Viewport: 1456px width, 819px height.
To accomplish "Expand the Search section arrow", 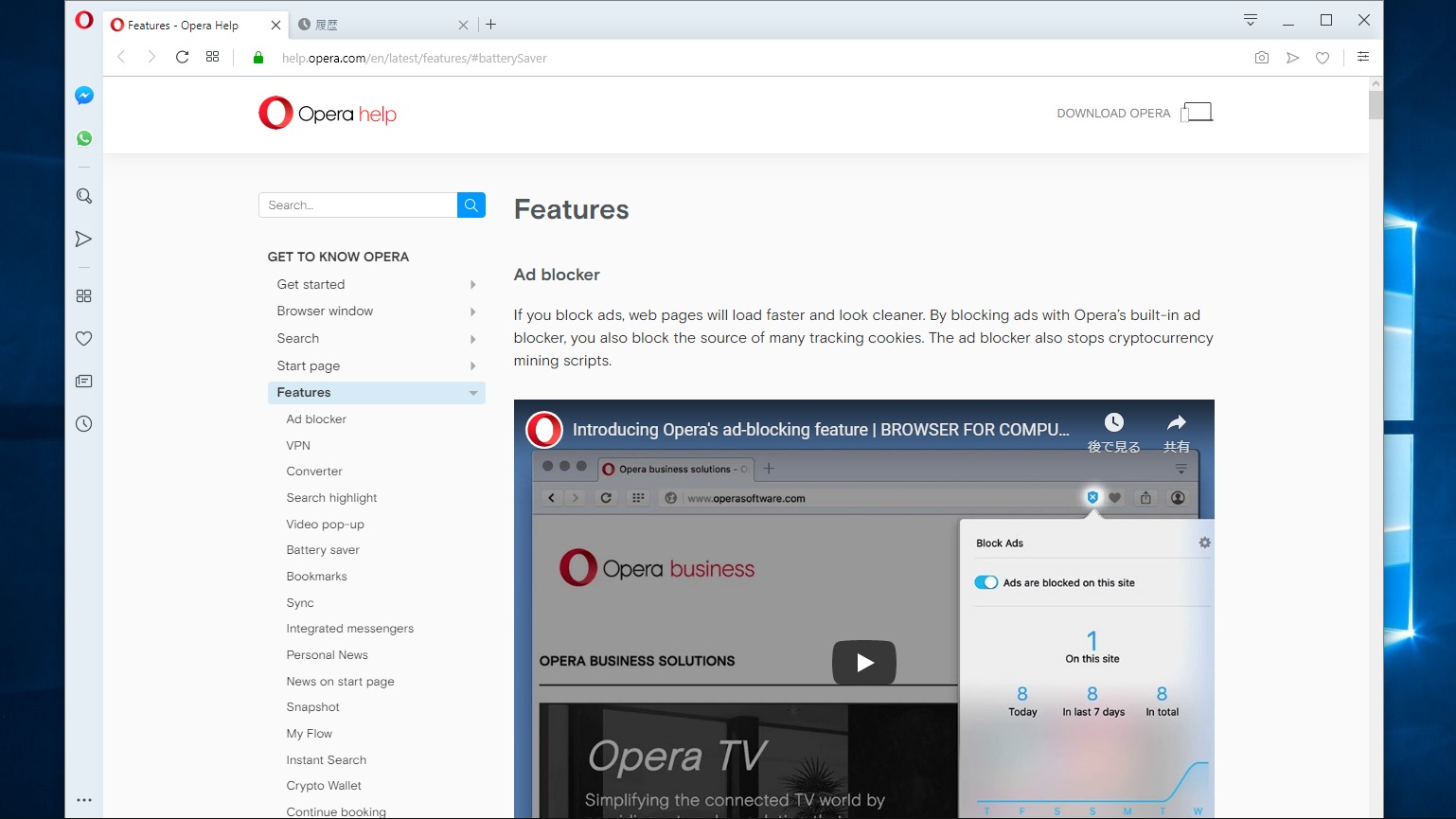I will (472, 339).
